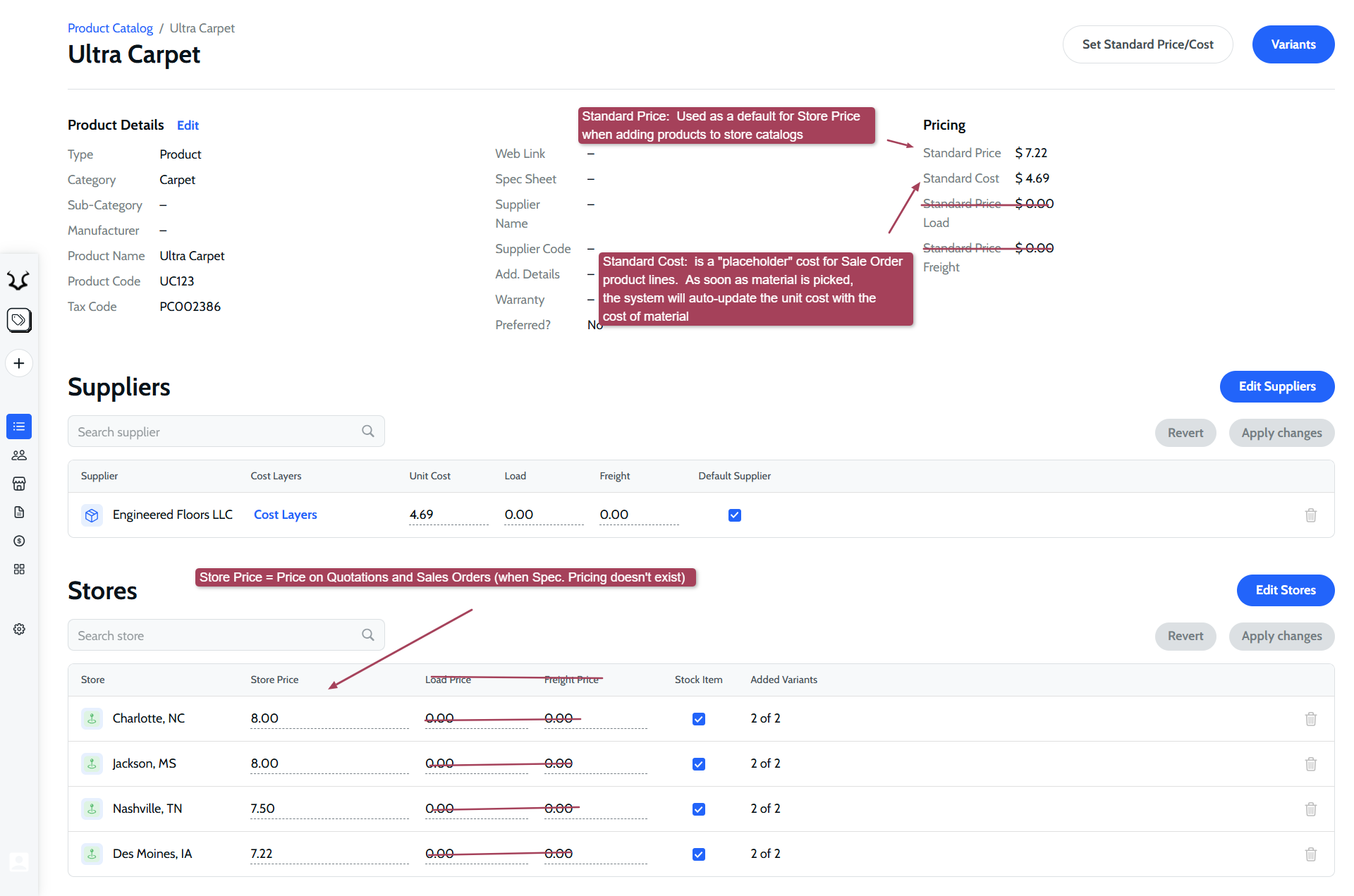Uncheck Stock Item for Charlotte, NC

[x=698, y=719]
